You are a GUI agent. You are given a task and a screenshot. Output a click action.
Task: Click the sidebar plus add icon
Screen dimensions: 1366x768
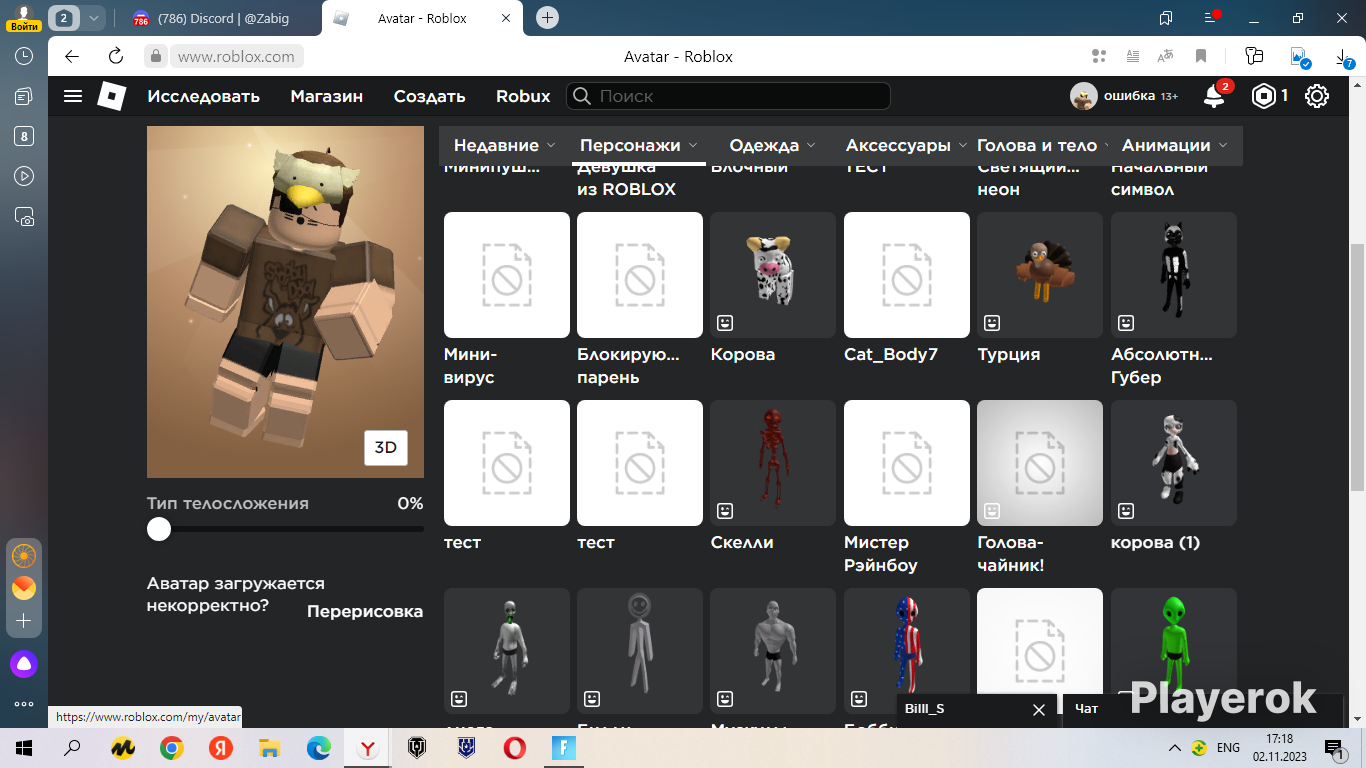pos(24,621)
